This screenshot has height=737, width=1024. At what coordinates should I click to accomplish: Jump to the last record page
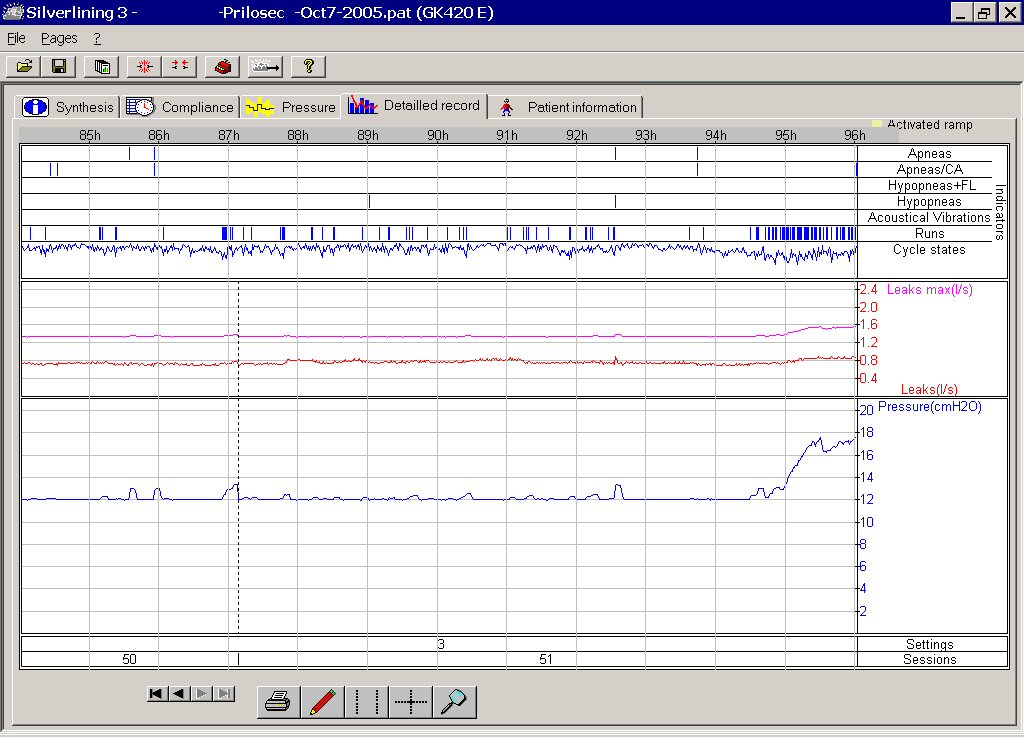click(x=224, y=693)
